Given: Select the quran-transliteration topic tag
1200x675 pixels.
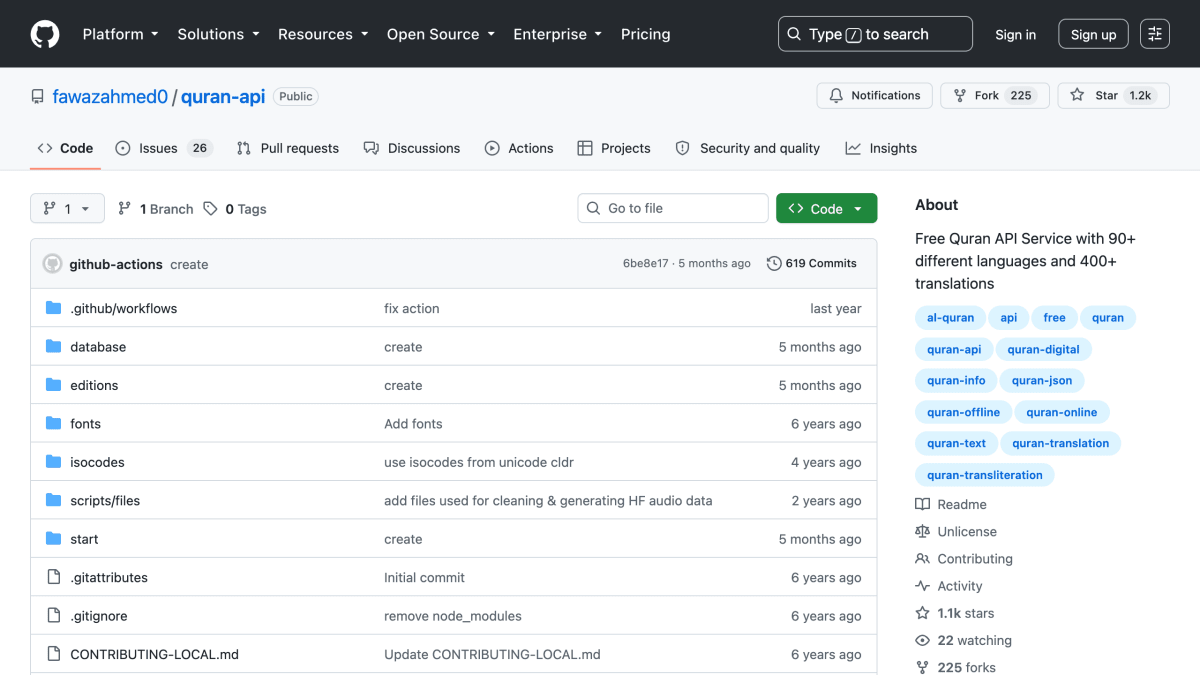Looking at the screenshot, I should coord(984,475).
